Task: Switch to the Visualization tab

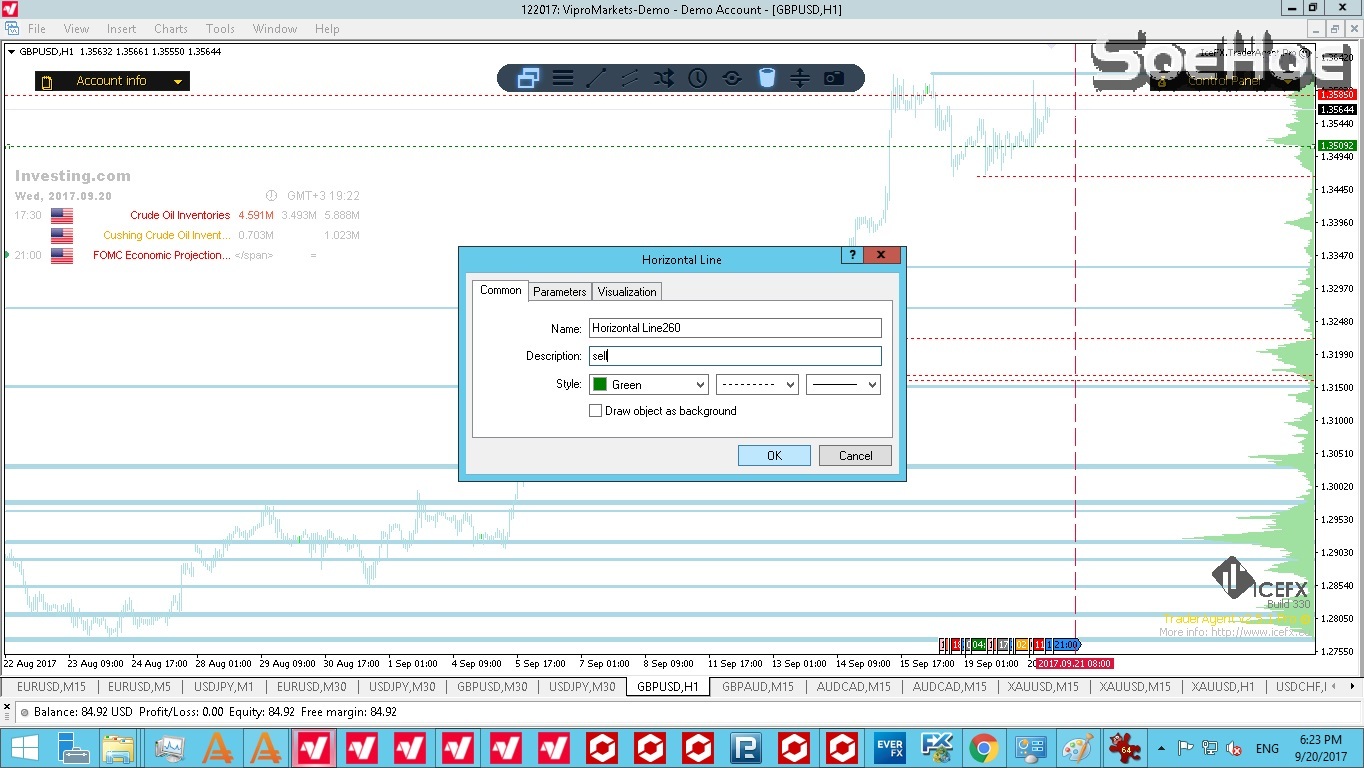Action: (x=627, y=292)
